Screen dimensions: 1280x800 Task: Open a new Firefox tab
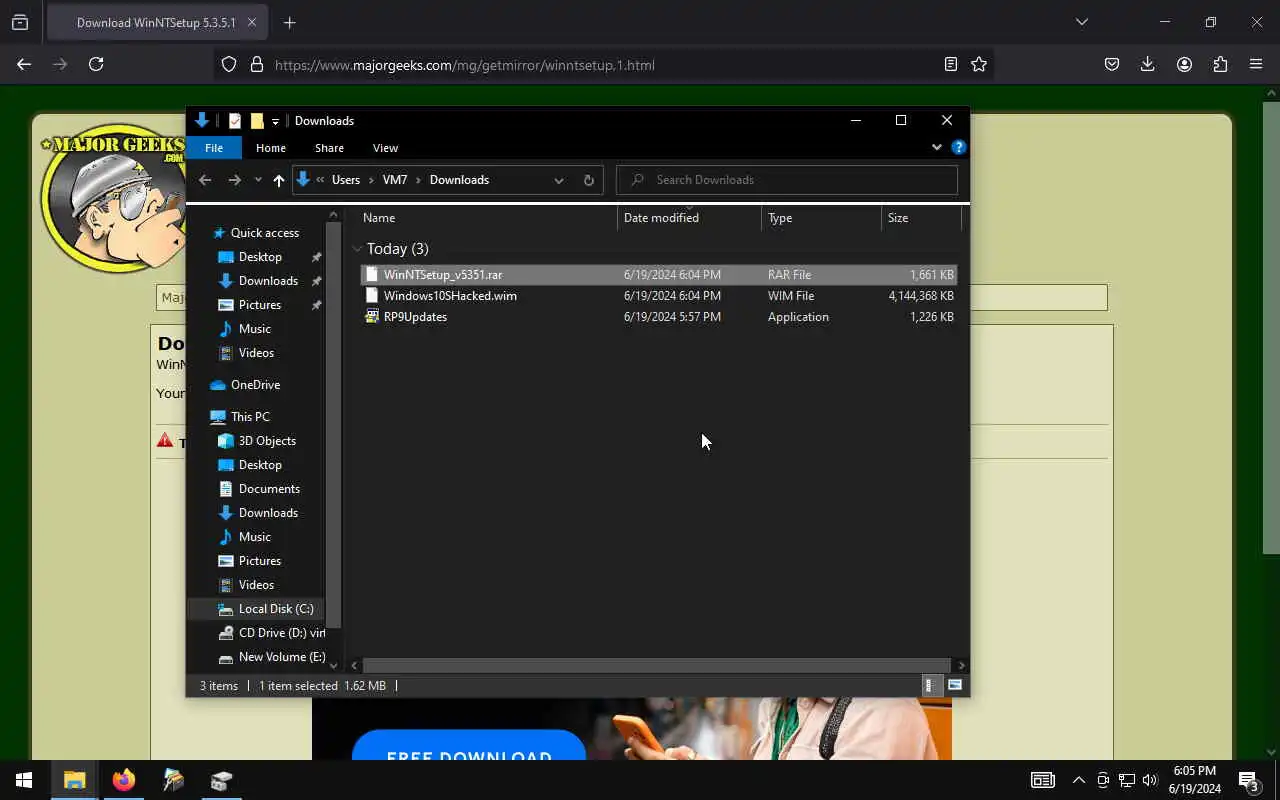pyautogui.click(x=289, y=22)
